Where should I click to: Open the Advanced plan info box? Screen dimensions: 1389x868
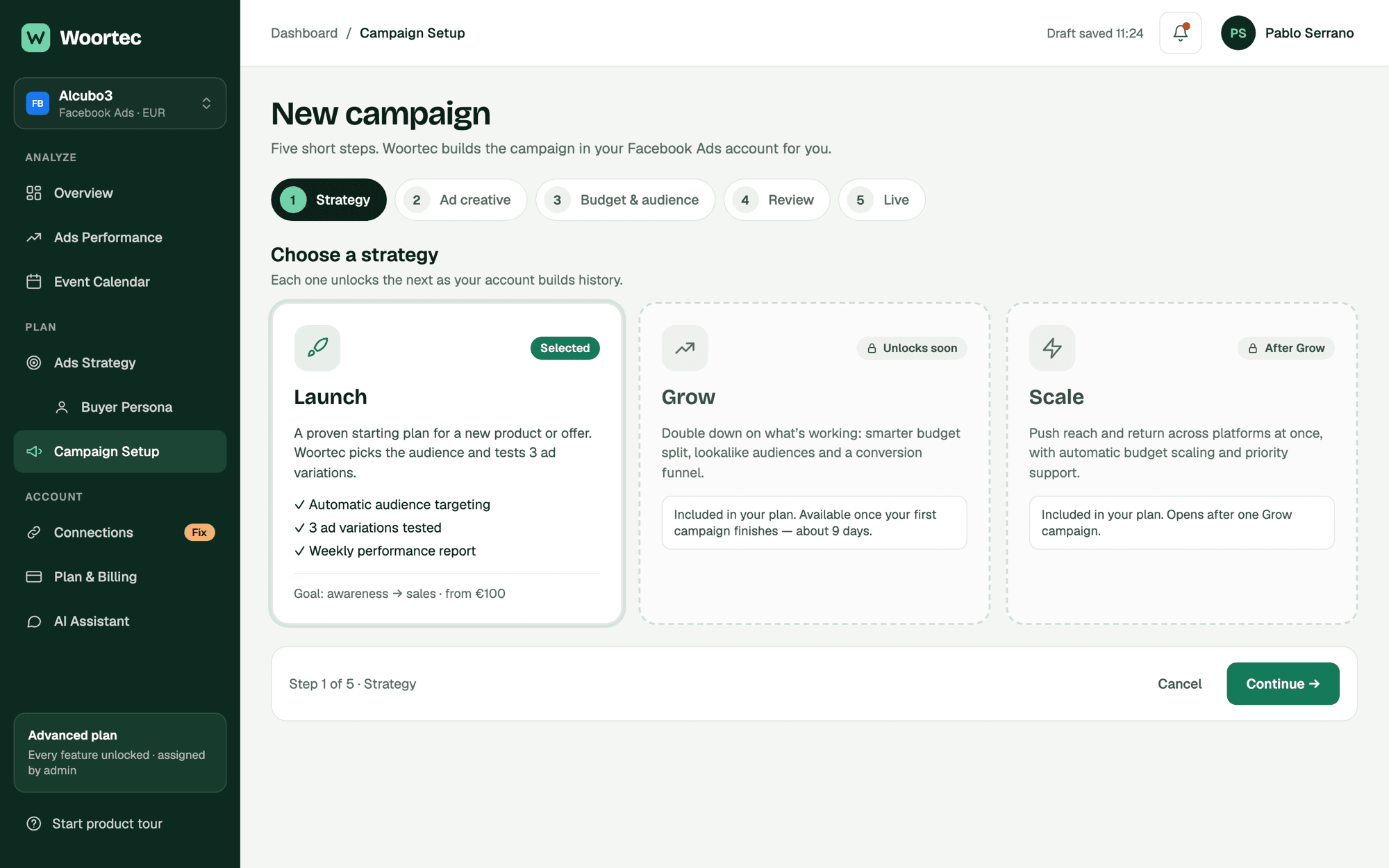tap(120, 753)
